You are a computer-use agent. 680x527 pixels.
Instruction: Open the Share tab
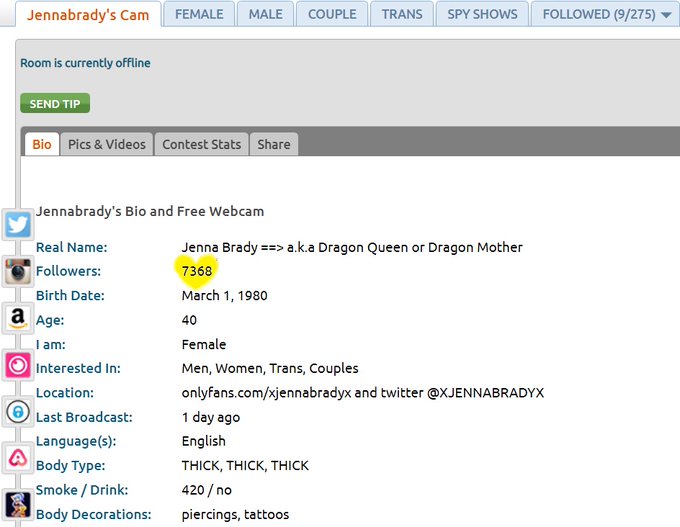274,144
